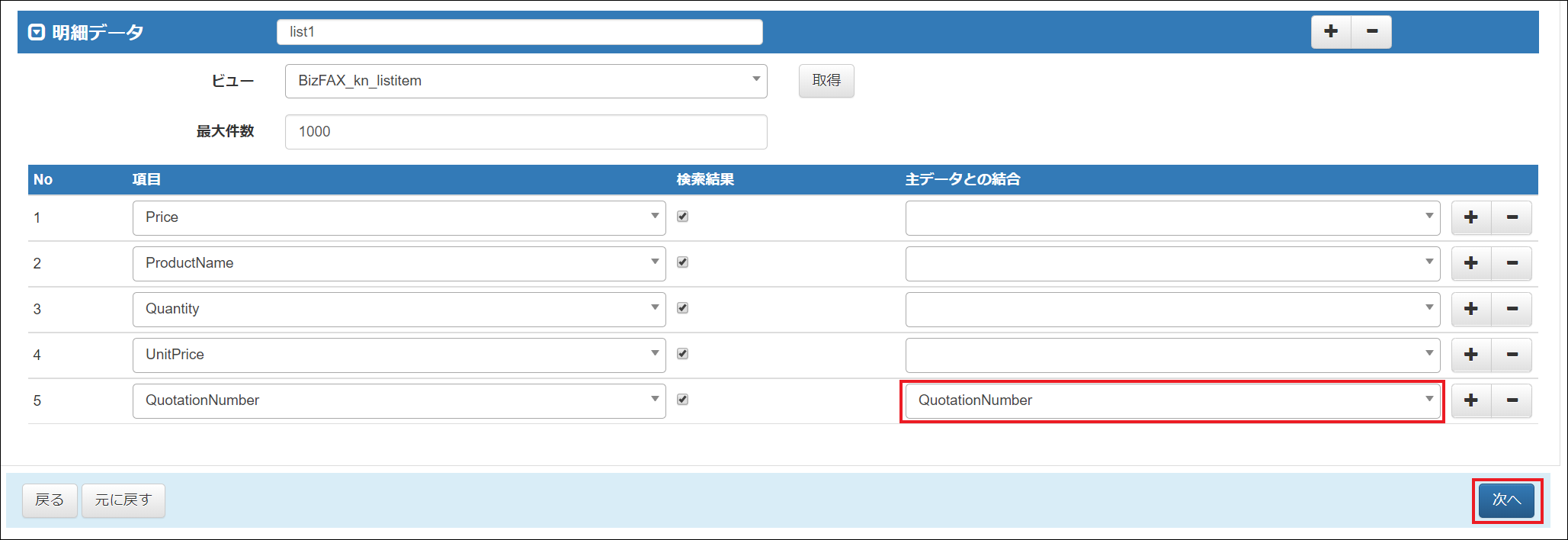Open the QuotationNumber 主データとの結合 dropdown

pos(1172,400)
